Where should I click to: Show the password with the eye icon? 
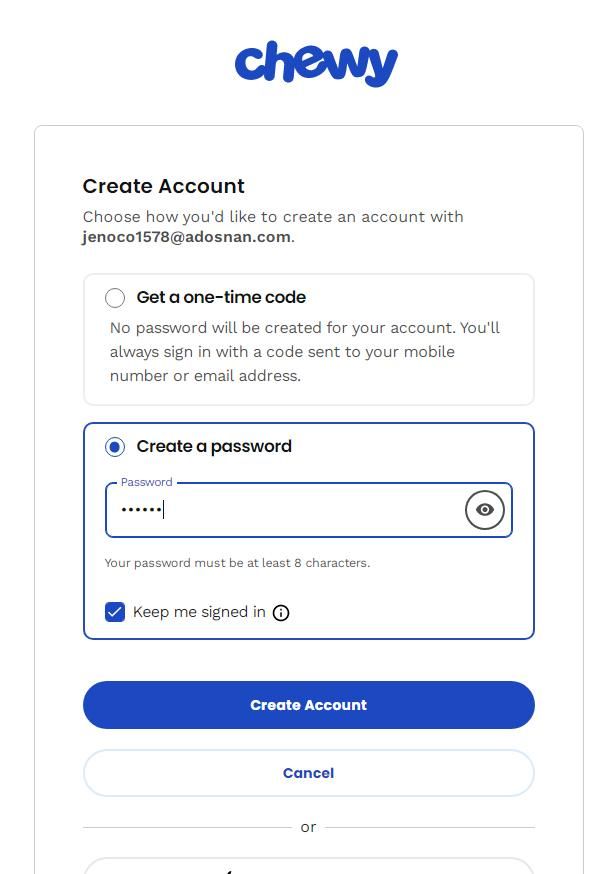click(484, 509)
